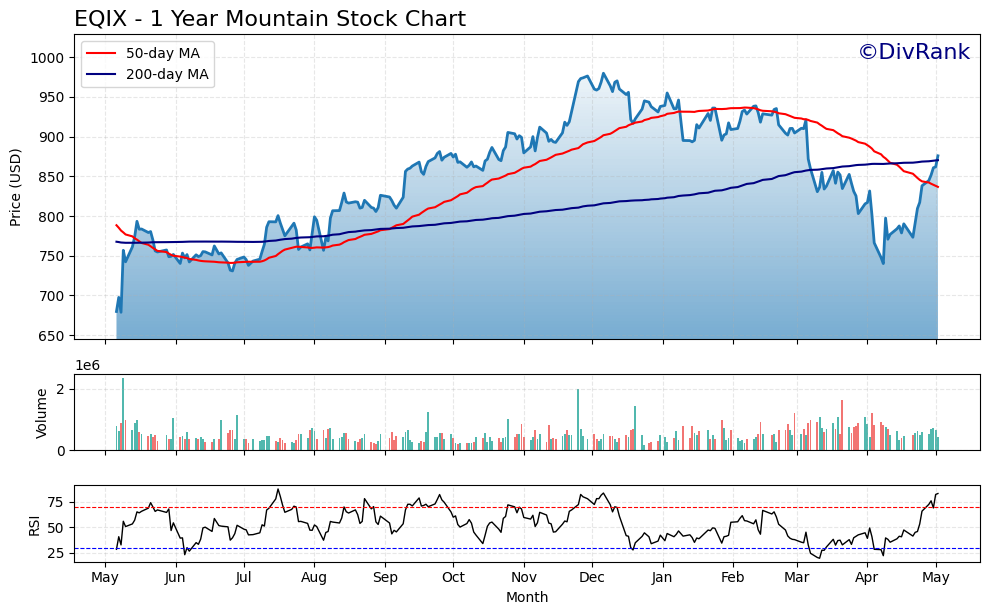This screenshot has width=990, height=615.
Task: Click the Jun month label
Action: pos(175,578)
